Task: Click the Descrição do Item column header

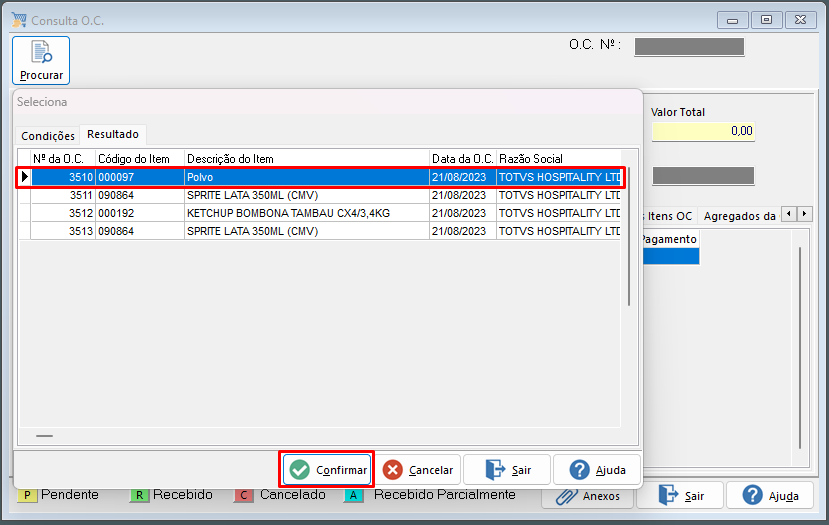Action: tap(307, 159)
